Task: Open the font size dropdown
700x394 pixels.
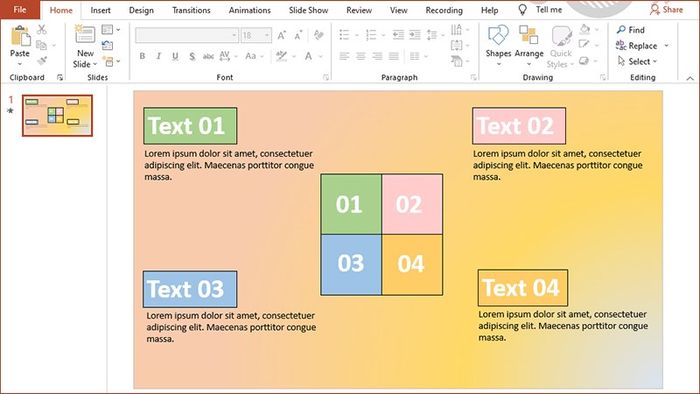Action: (x=267, y=35)
